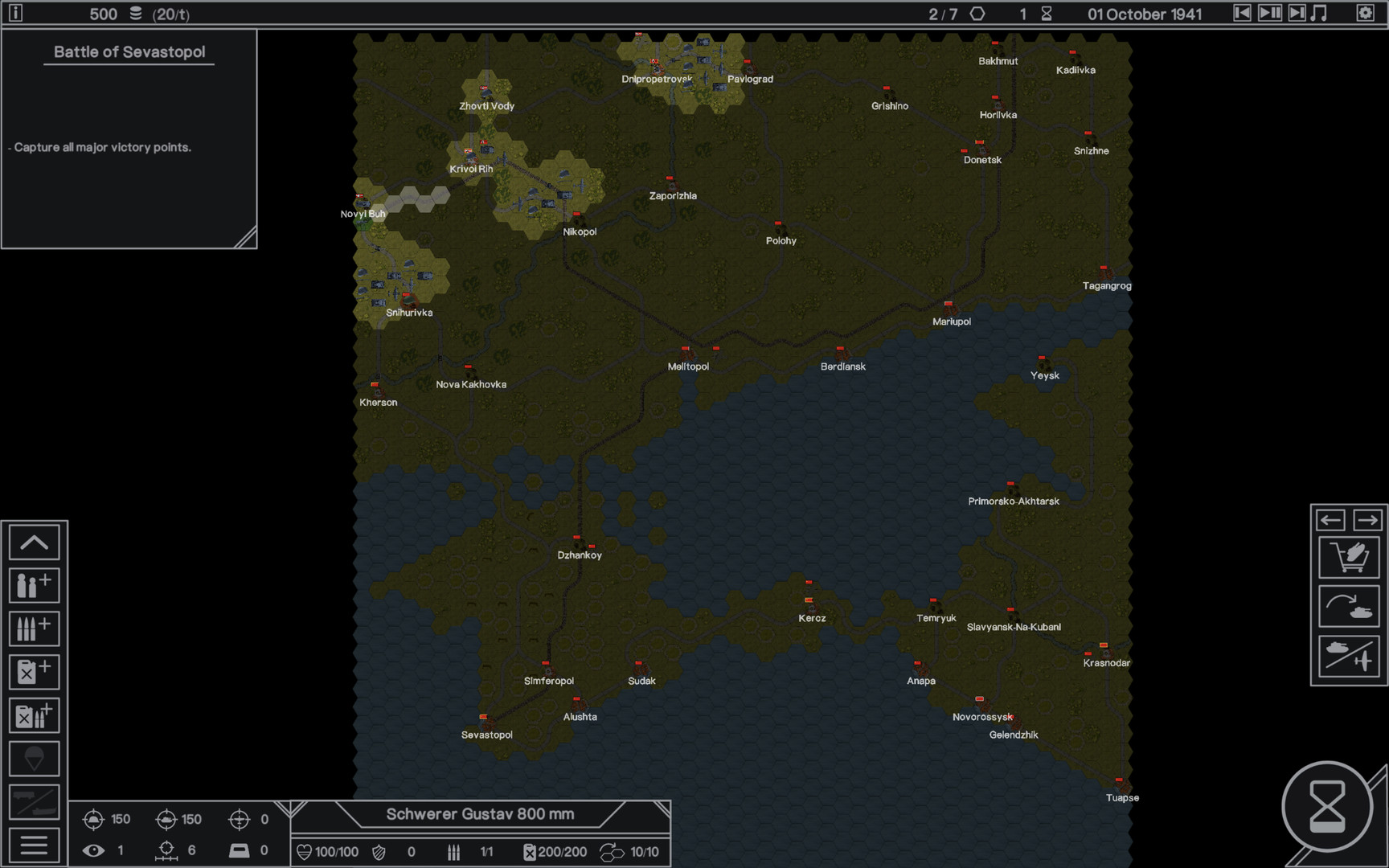Image resolution: width=1389 pixels, height=868 pixels.
Task: Skip to the previous step in playback
Action: [1242, 14]
